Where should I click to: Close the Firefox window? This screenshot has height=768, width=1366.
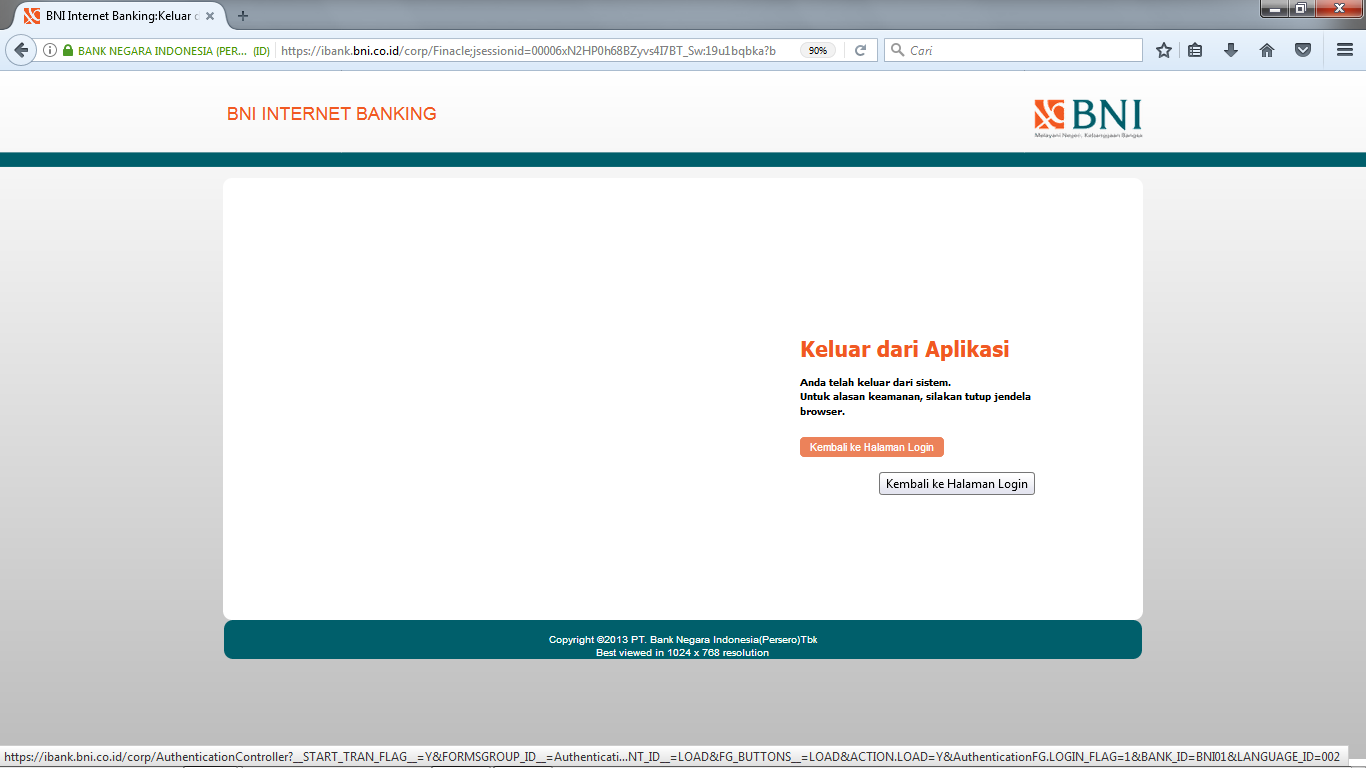click(x=1337, y=9)
